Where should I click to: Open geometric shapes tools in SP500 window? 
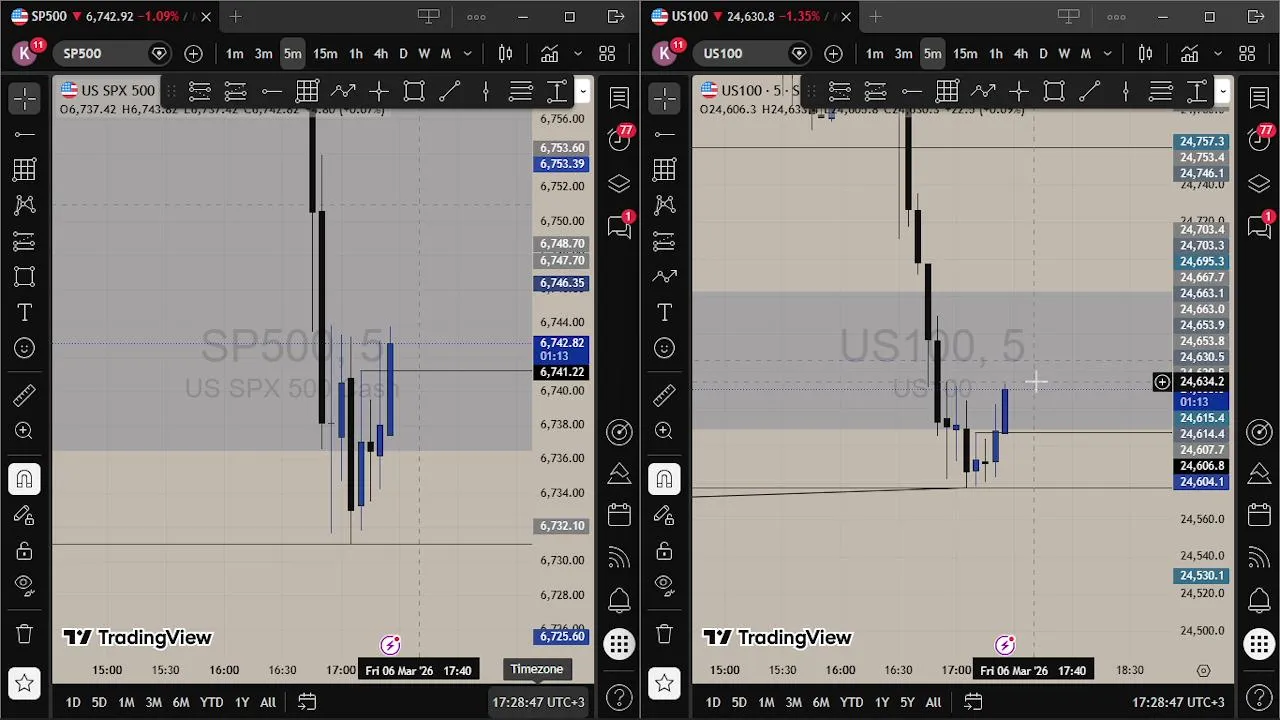[25, 277]
